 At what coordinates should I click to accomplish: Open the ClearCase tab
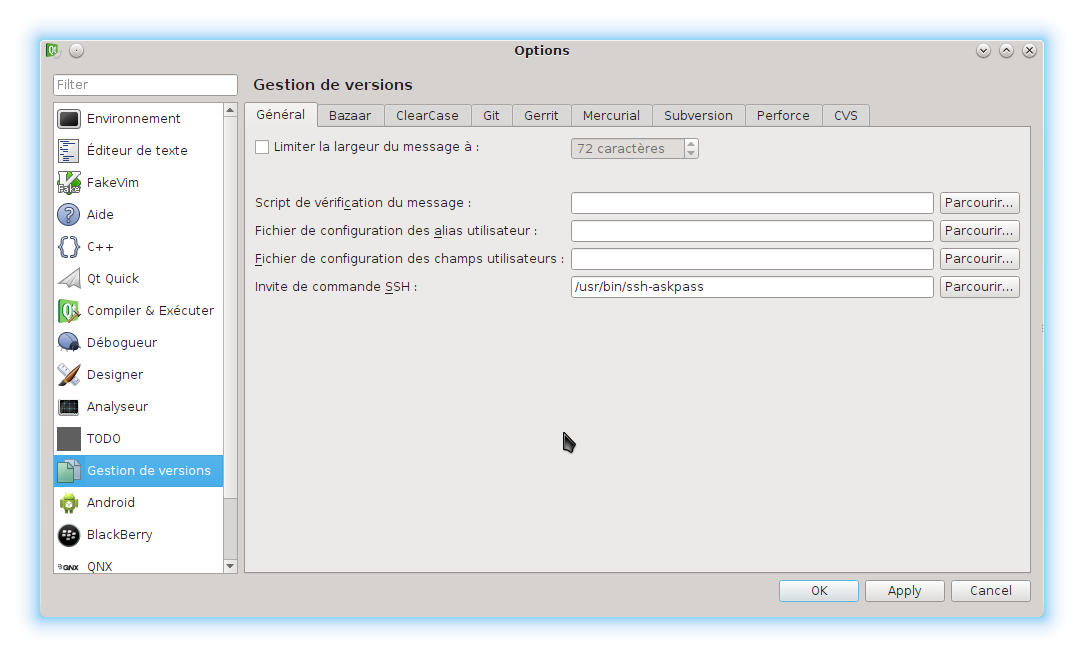(427, 115)
